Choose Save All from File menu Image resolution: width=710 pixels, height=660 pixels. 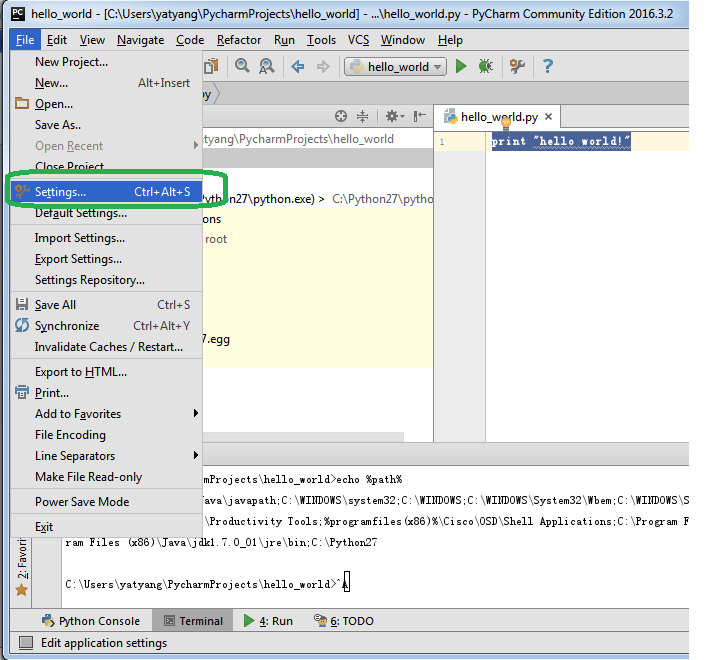[106, 305]
